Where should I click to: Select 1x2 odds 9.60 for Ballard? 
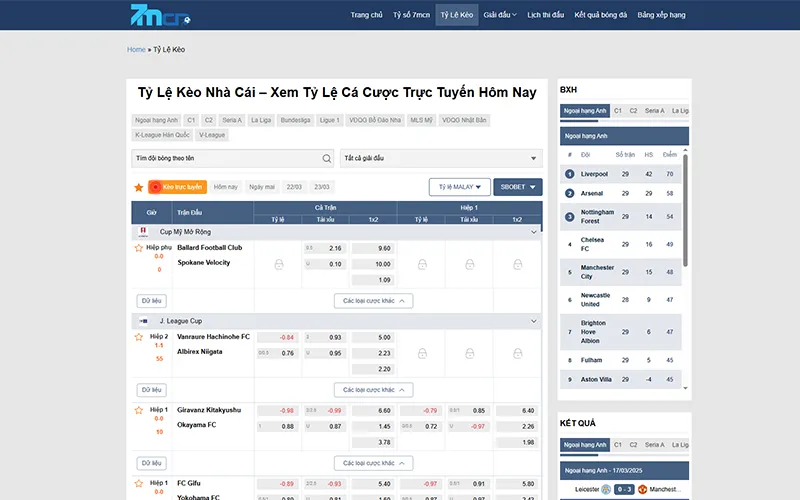373,248
